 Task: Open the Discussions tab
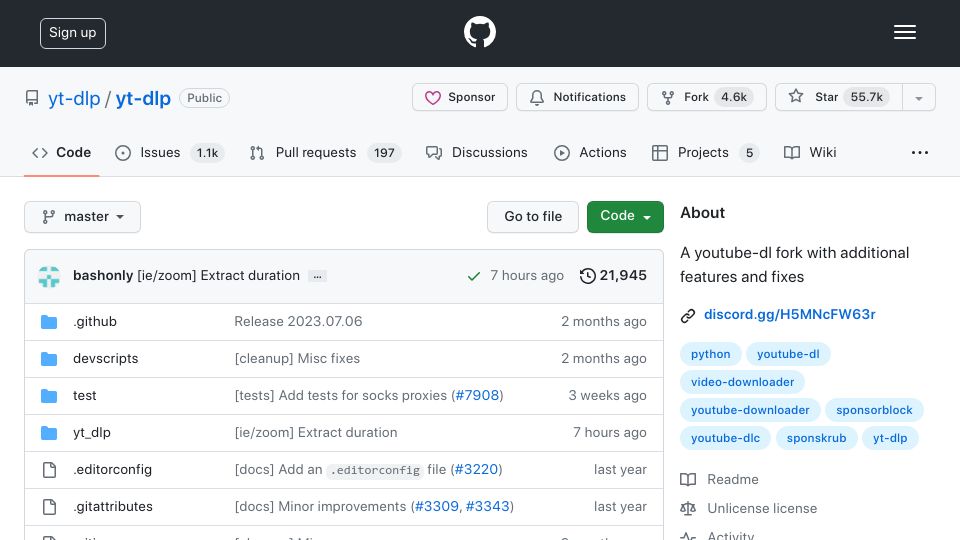tap(476, 152)
